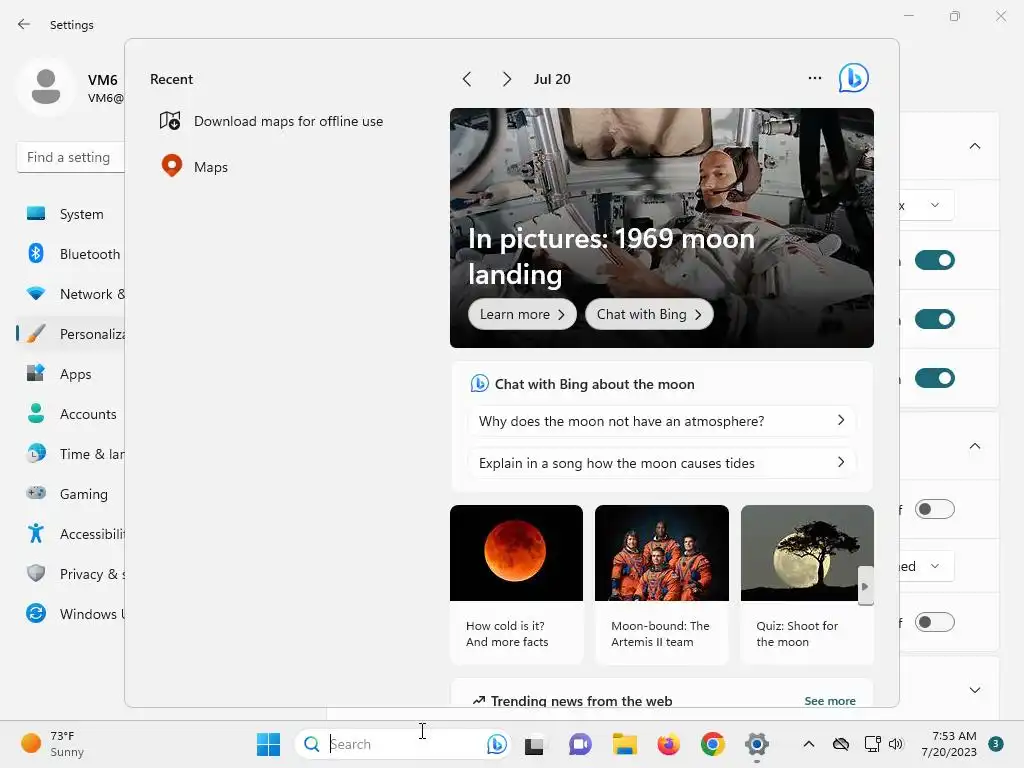This screenshot has width=1024, height=768.
Task: Turn on the last disabled toggle in Settings
Action: pos(935,622)
